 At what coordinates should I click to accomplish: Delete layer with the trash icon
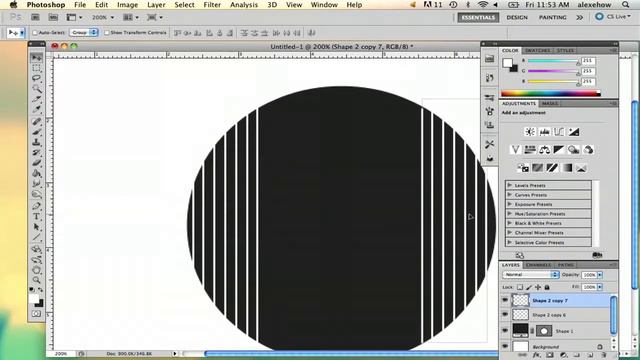click(604, 356)
